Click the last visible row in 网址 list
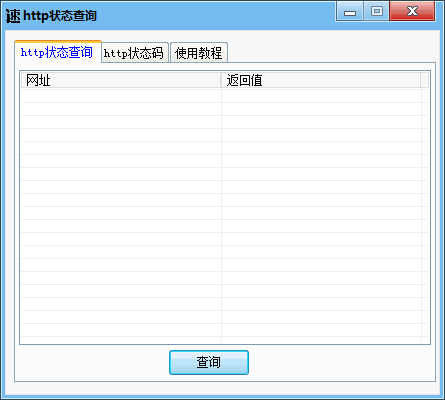 [x=121, y=330]
